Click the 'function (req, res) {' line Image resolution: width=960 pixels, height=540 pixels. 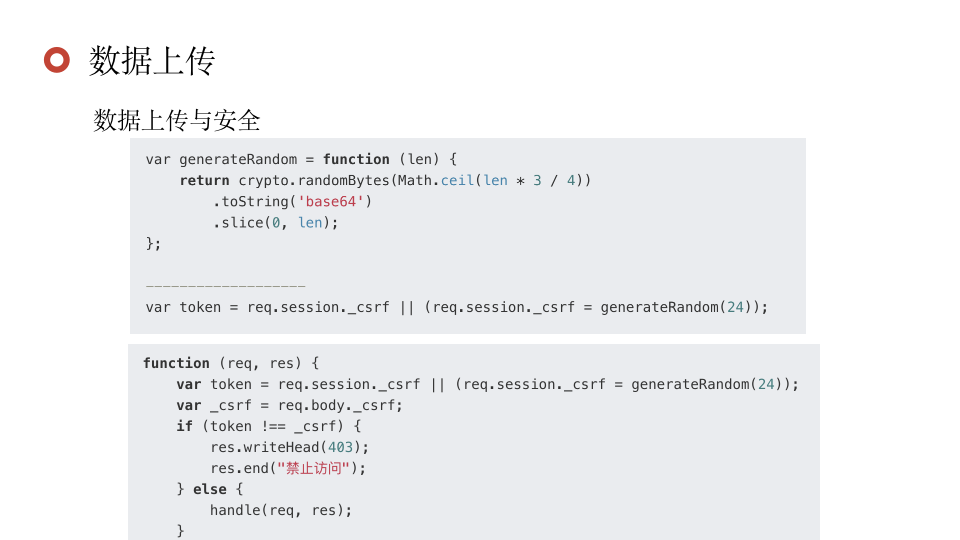(230, 363)
